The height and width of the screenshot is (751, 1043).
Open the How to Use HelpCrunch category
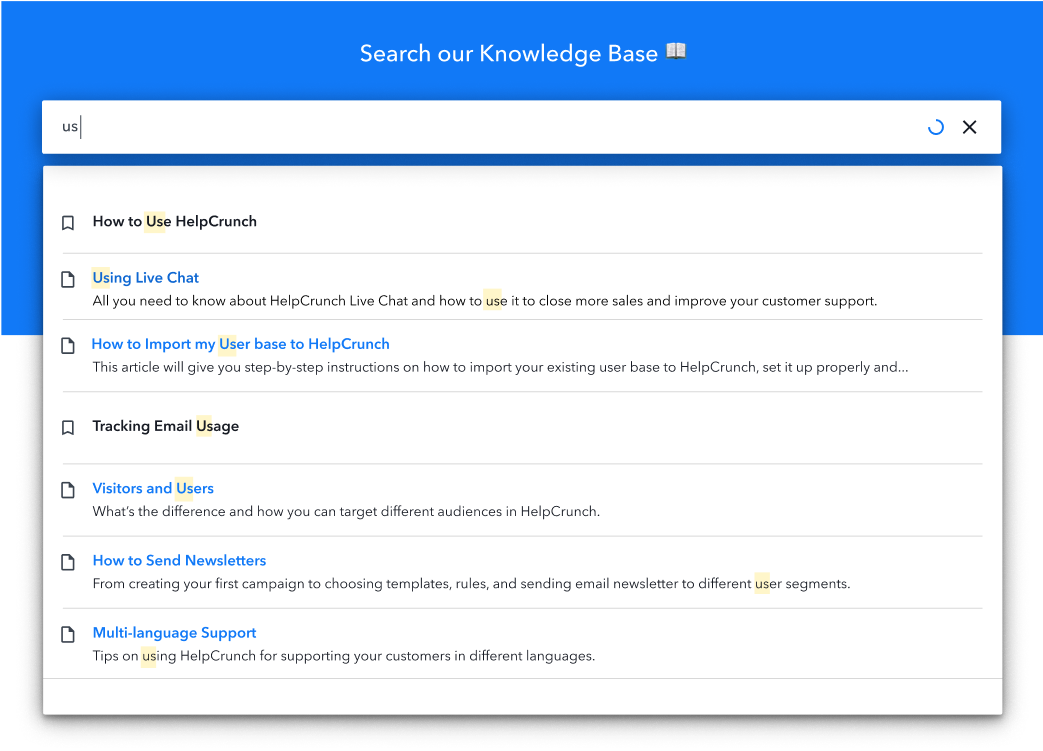[x=174, y=222]
